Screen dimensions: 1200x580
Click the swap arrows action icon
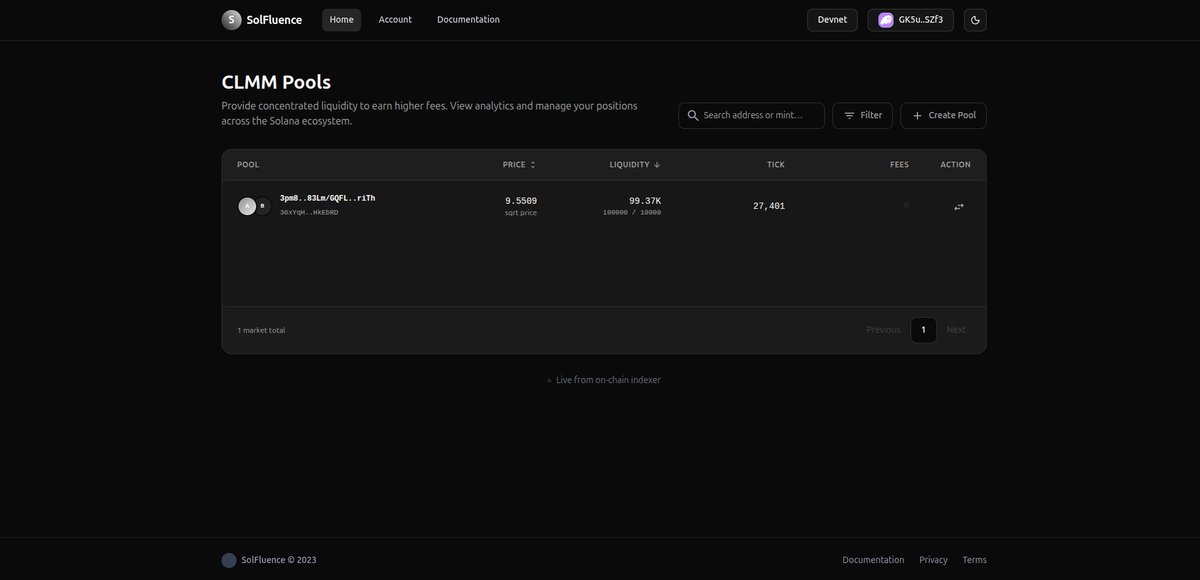[x=959, y=207]
